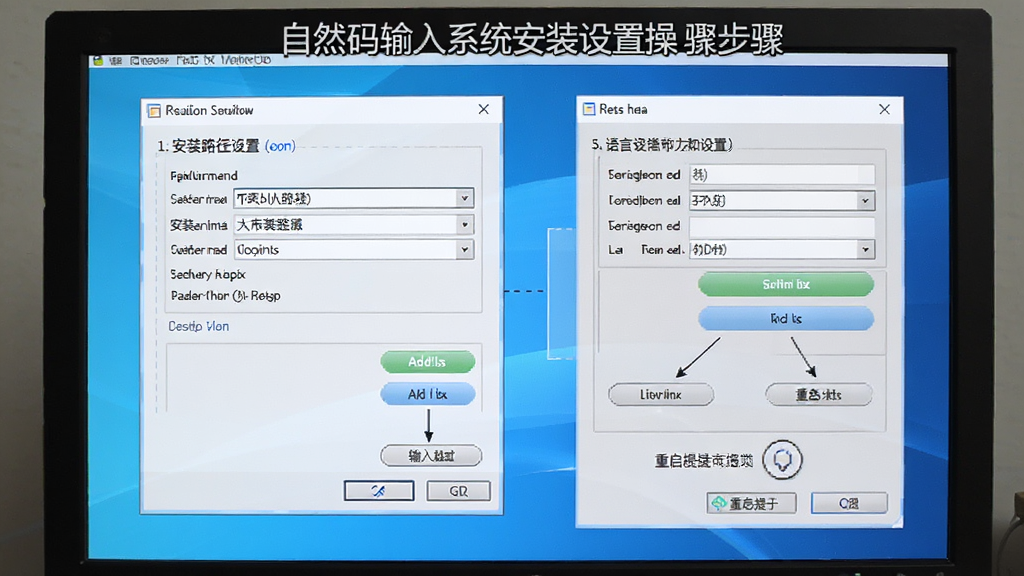
Task: Click the 'Liovlinx' button
Action: point(661,394)
